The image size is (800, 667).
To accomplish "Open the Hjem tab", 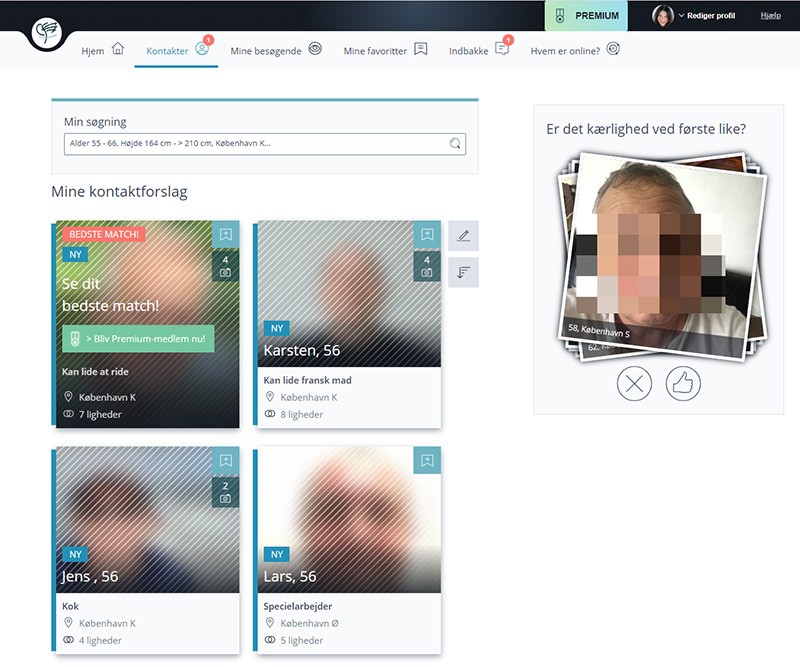I will pos(103,50).
